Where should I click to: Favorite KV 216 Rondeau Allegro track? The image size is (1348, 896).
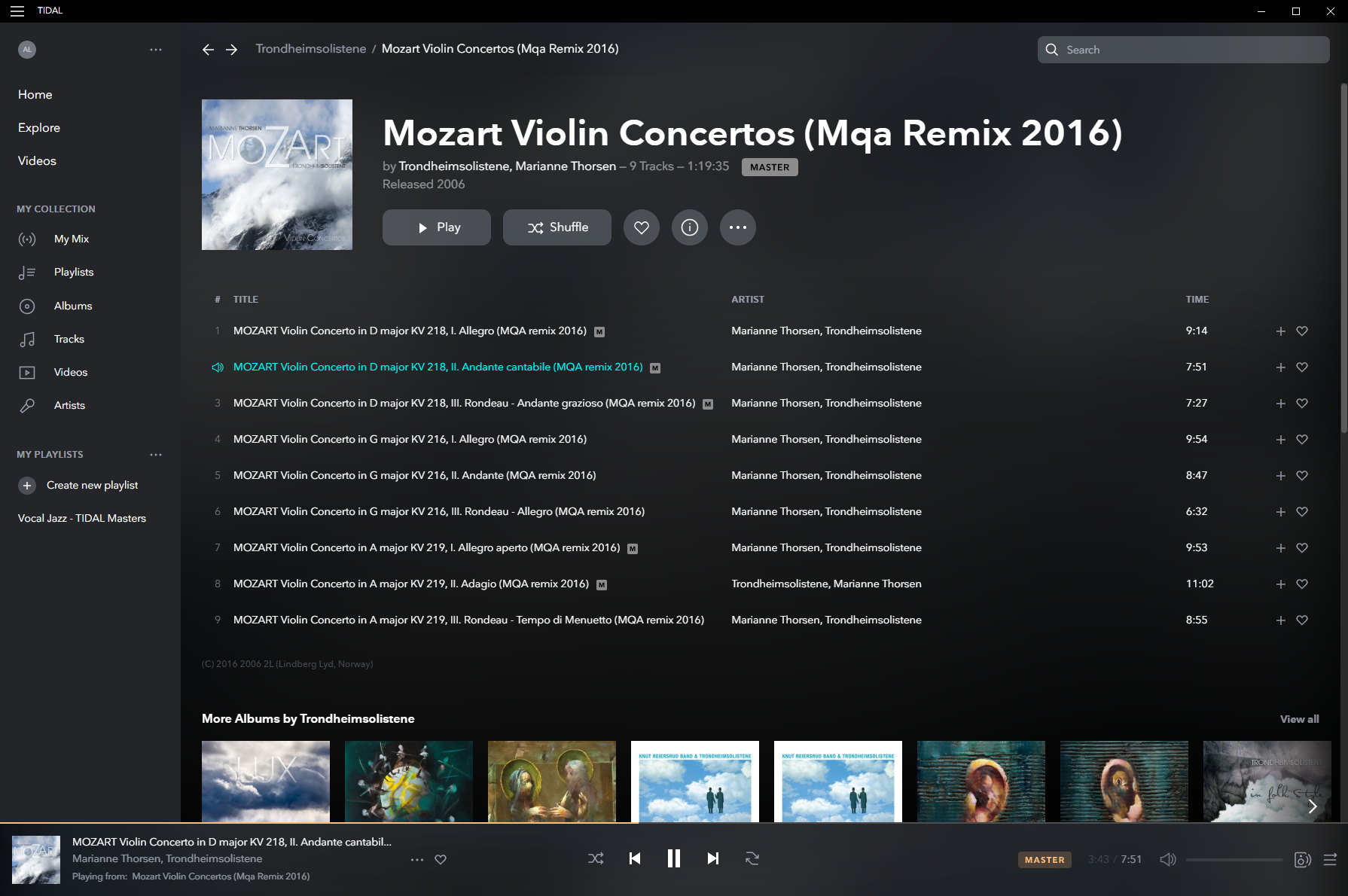click(1302, 512)
